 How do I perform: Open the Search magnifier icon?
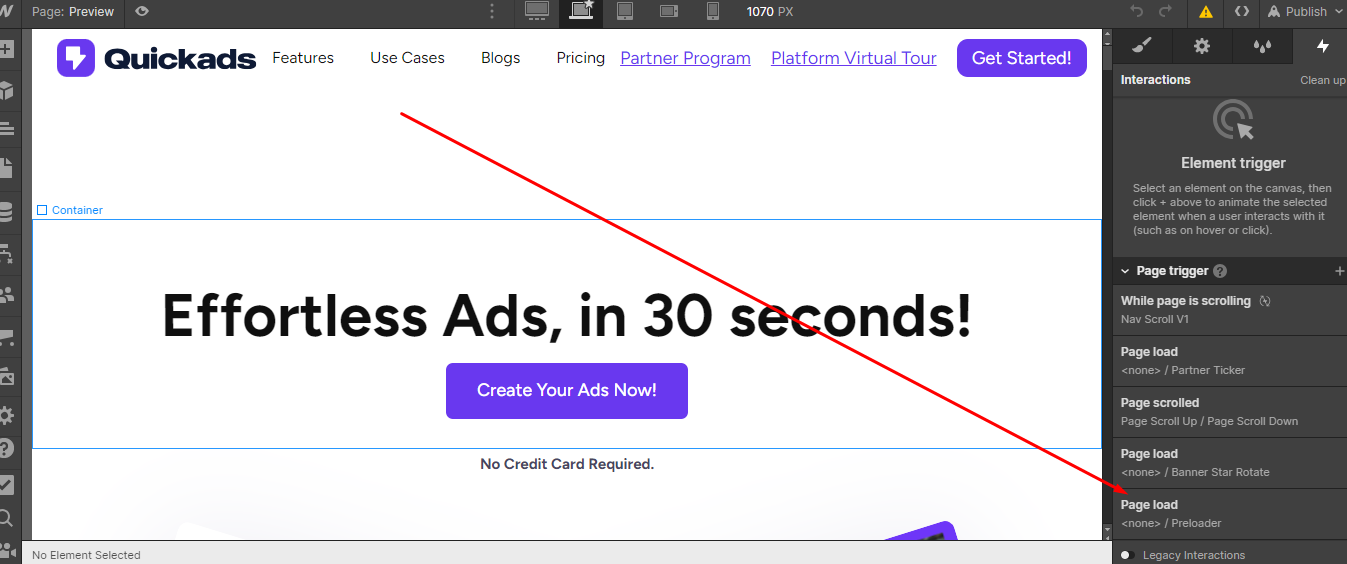point(7,518)
